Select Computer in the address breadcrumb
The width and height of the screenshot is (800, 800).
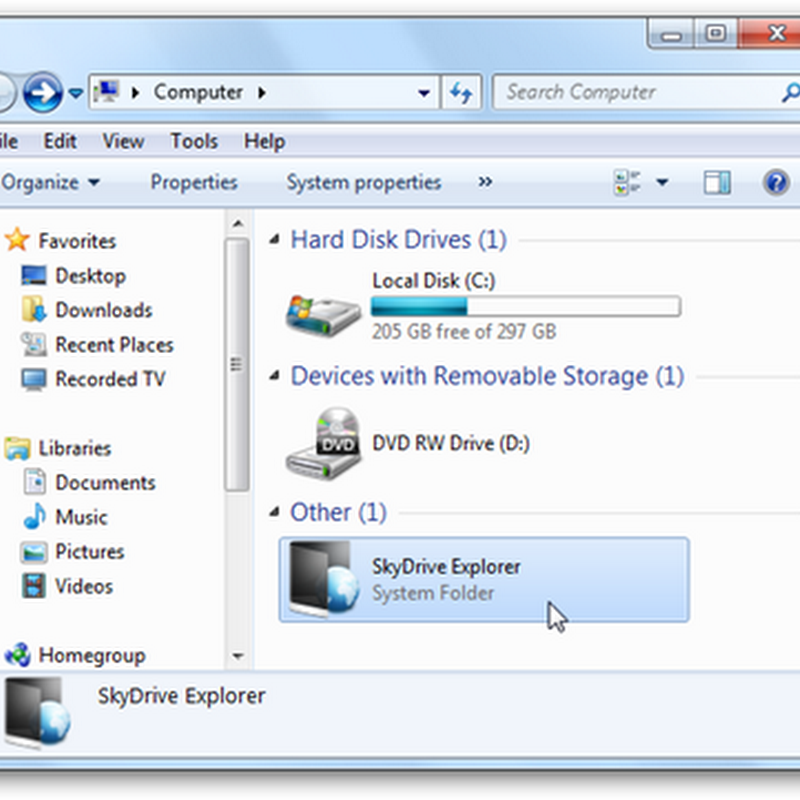198,92
